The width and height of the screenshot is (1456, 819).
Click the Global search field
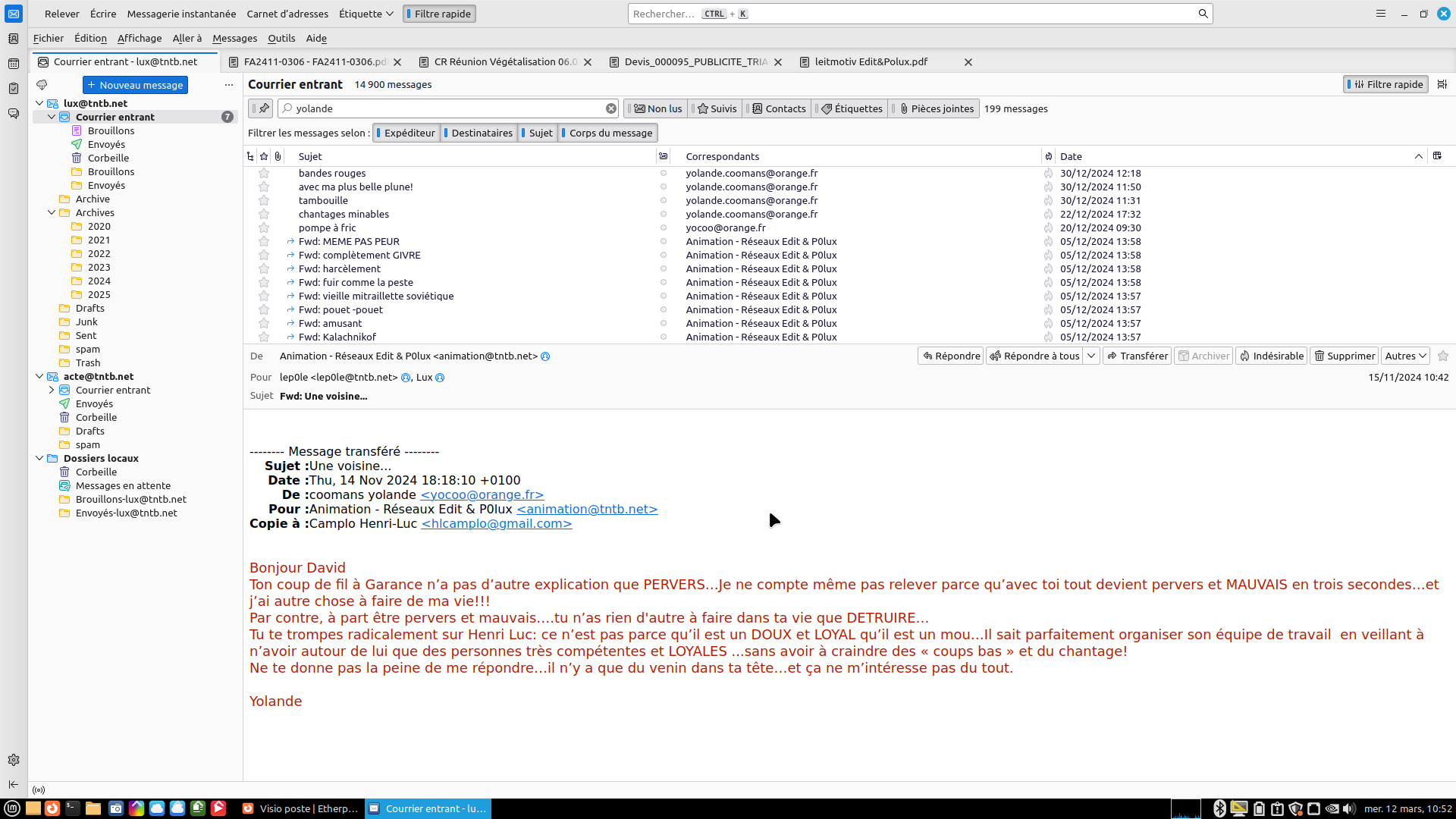click(910, 14)
